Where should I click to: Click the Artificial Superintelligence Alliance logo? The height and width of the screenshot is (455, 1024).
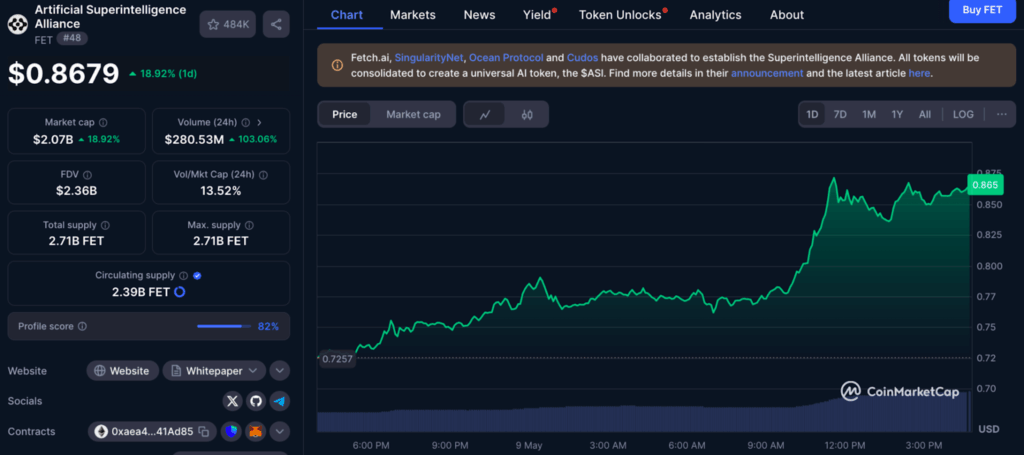tap(16, 24)
